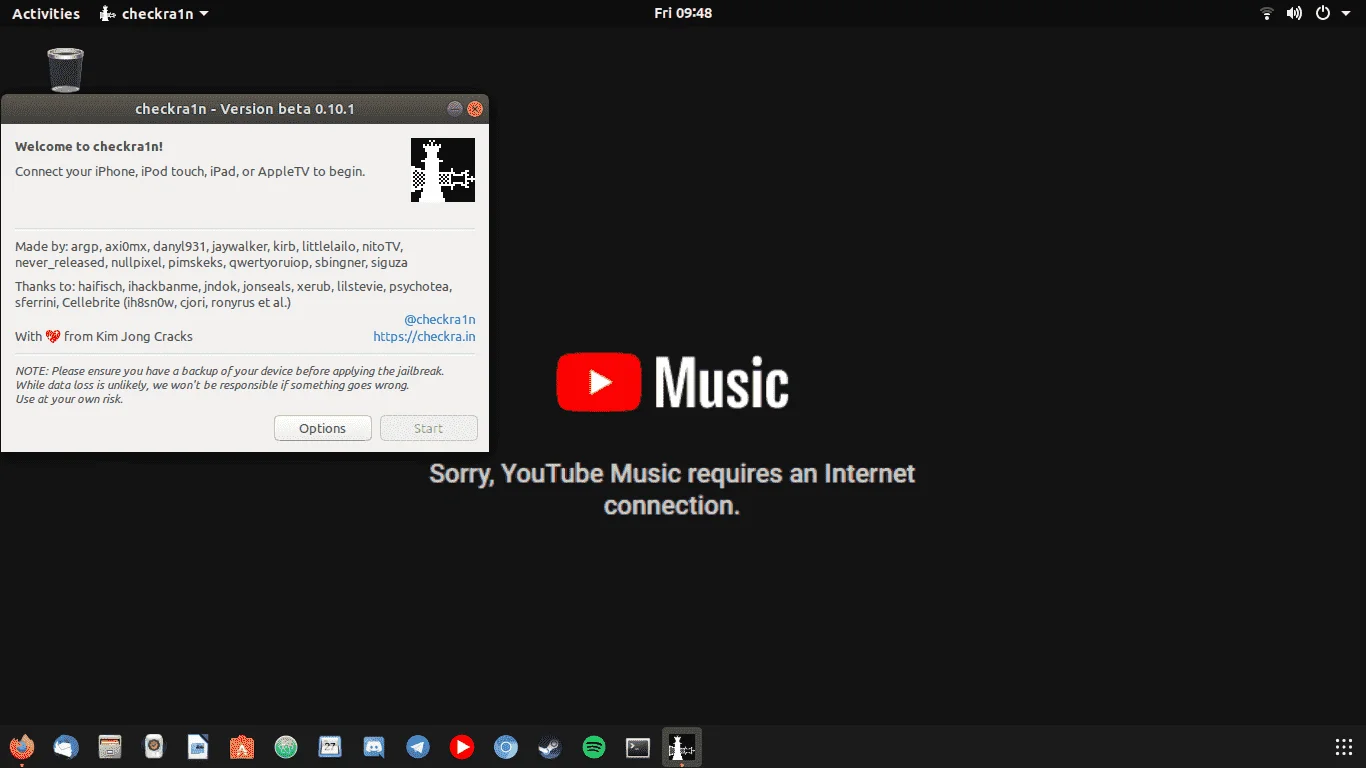Expand system menu arrow in top bar
Viewport: 1366px width, 768px height.
click(x=1346, y=14)
